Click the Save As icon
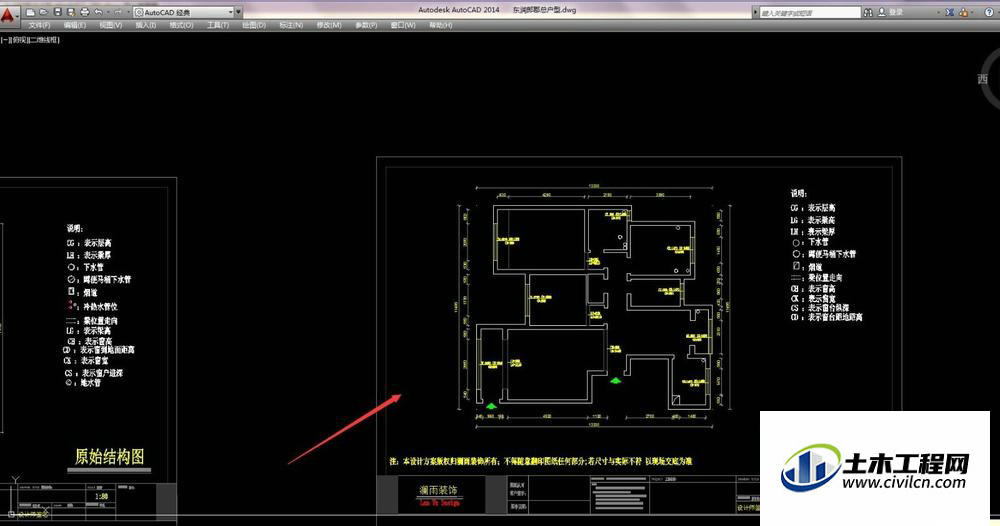1000x526 pixels. coord(71,12)
